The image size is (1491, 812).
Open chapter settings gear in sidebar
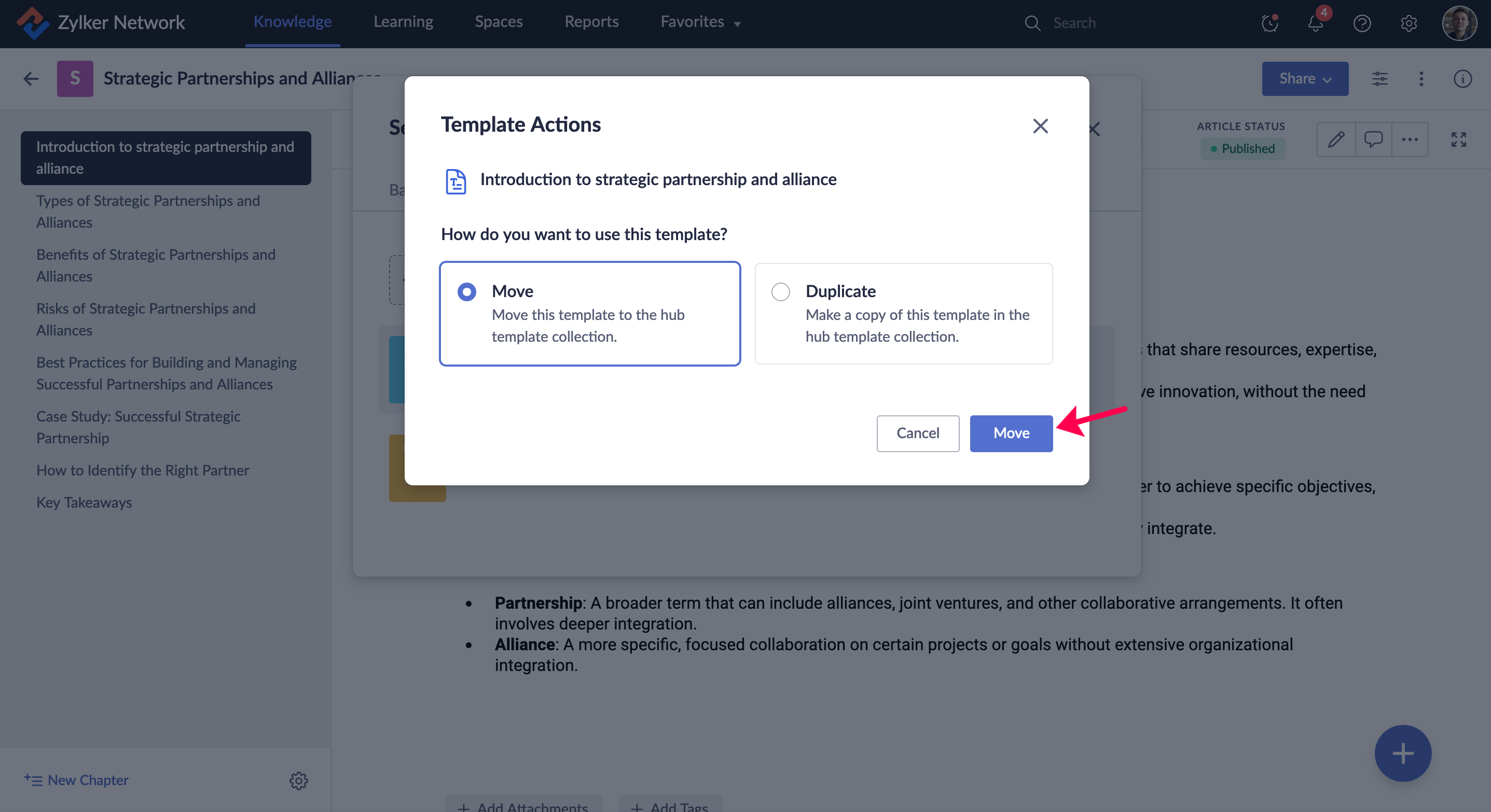click(299, 780)
